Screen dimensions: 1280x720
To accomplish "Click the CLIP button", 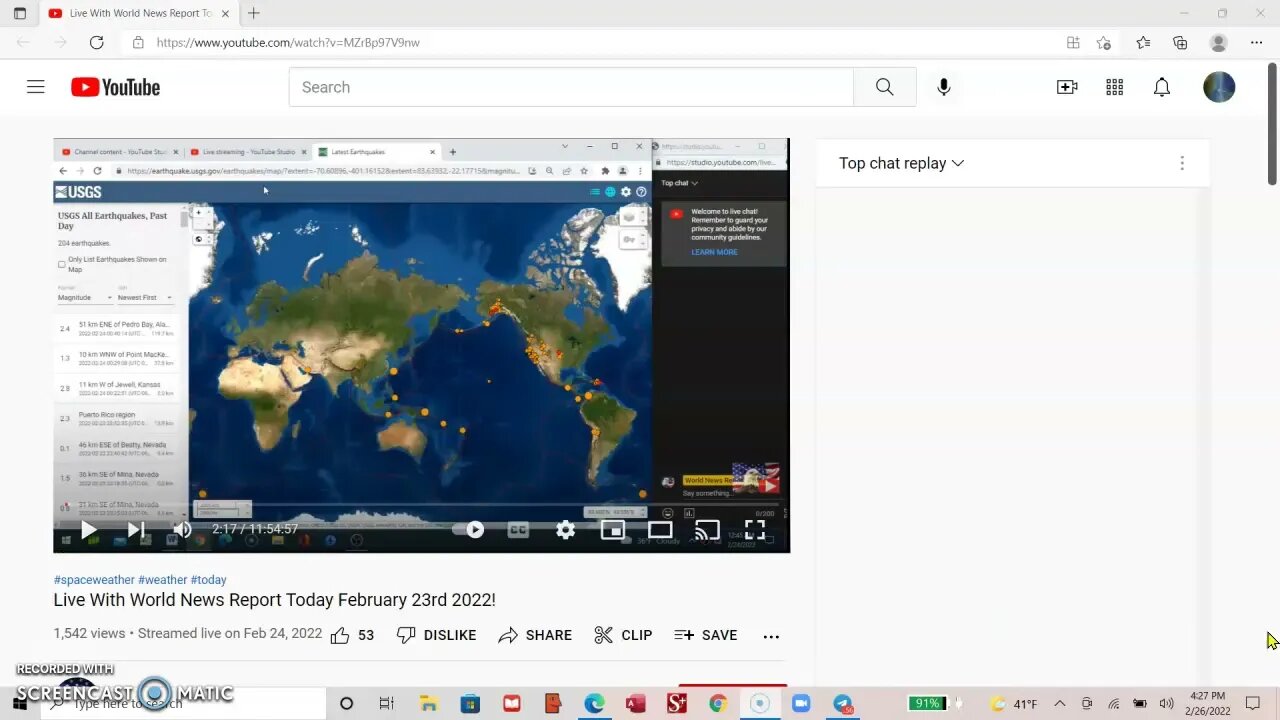I will pyautogui.click(x=622, y=635).
